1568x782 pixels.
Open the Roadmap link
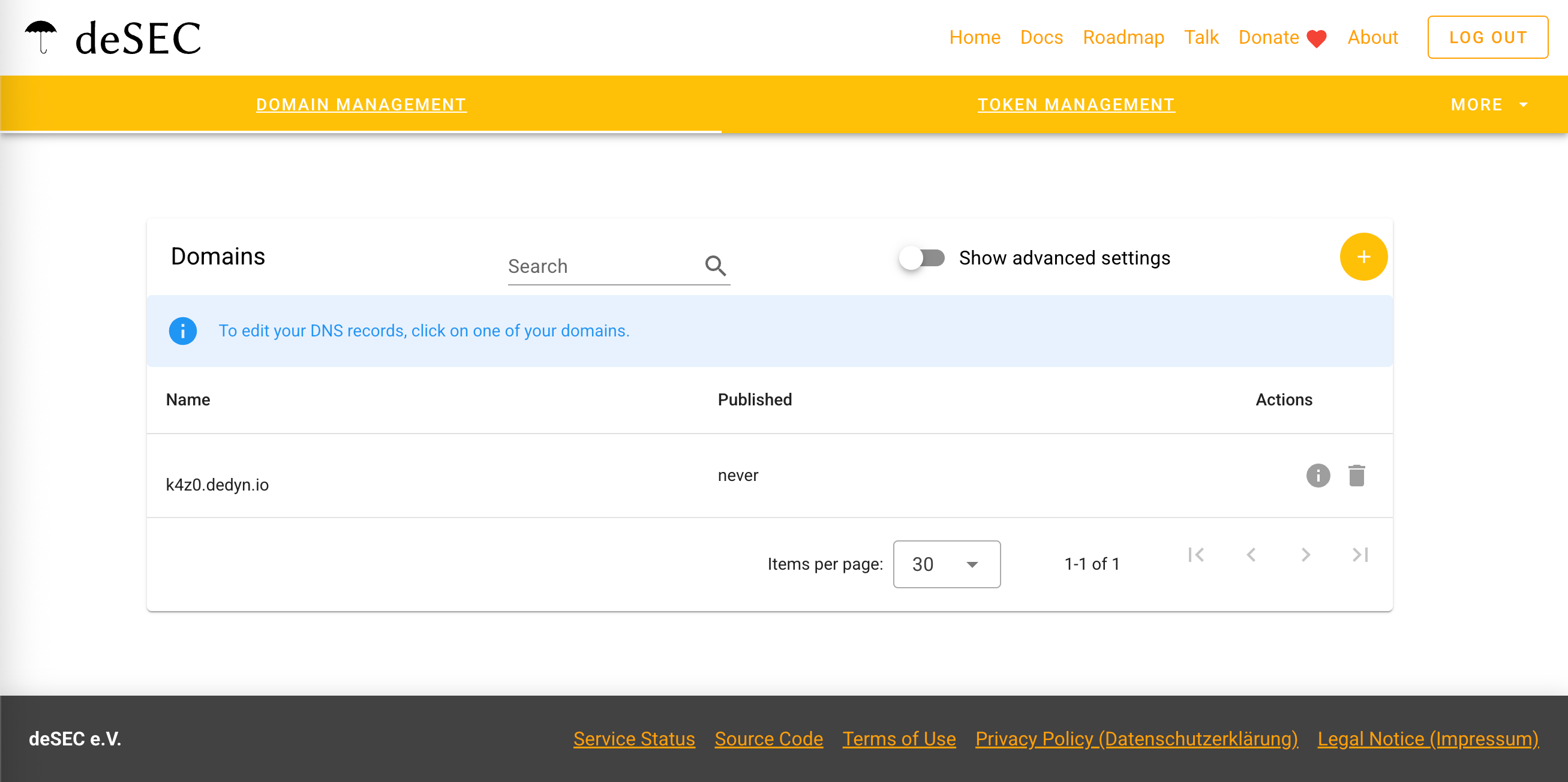pos(1123,37)
